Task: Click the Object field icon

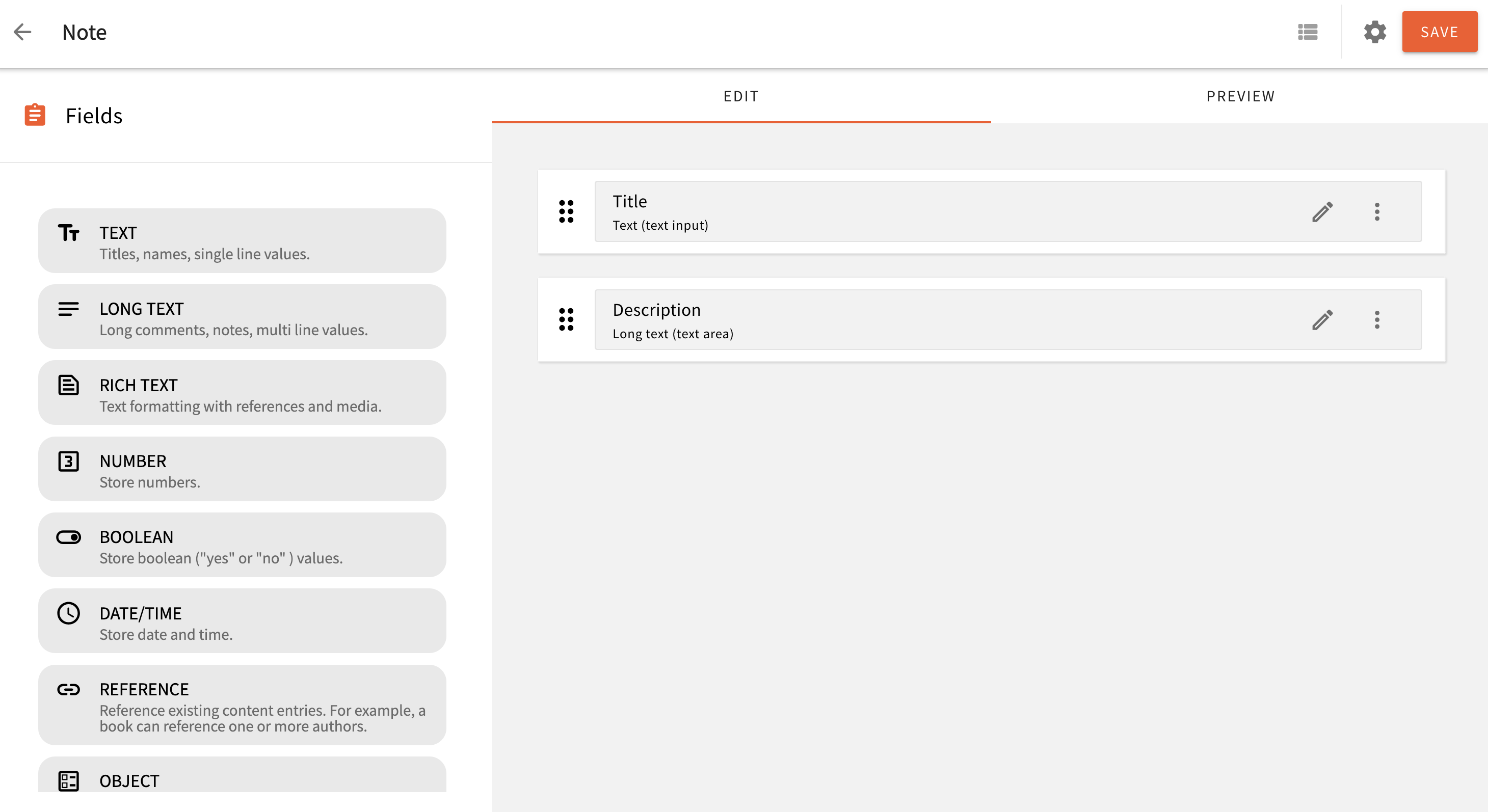Action: [x=68, y=781]
